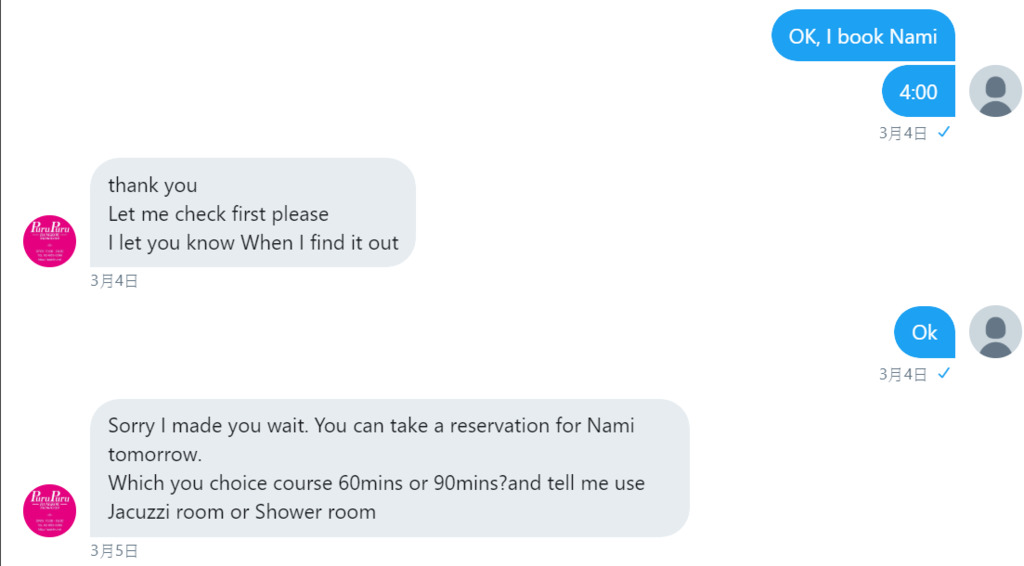Click the 3月4日 timestamp under the Ok message
1024x566 pixels.
click(x=903, y=374)
